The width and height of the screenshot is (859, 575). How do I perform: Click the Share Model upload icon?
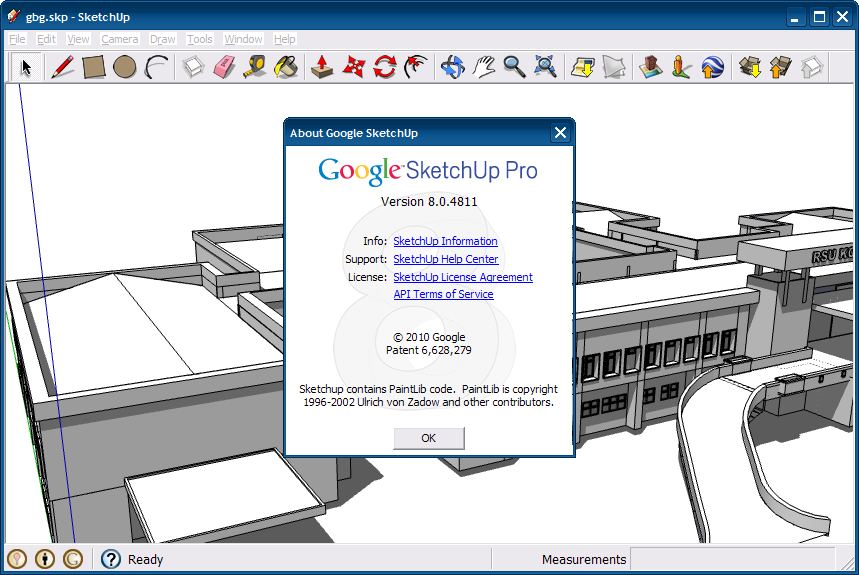click(781, 67)
